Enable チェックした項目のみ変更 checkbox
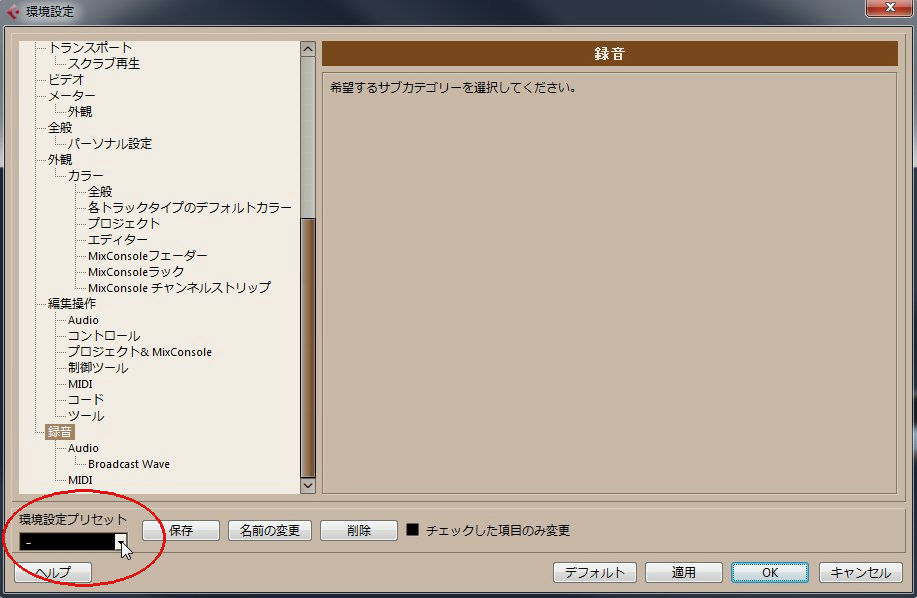917x598 pixels. click(x=412, y=530)
